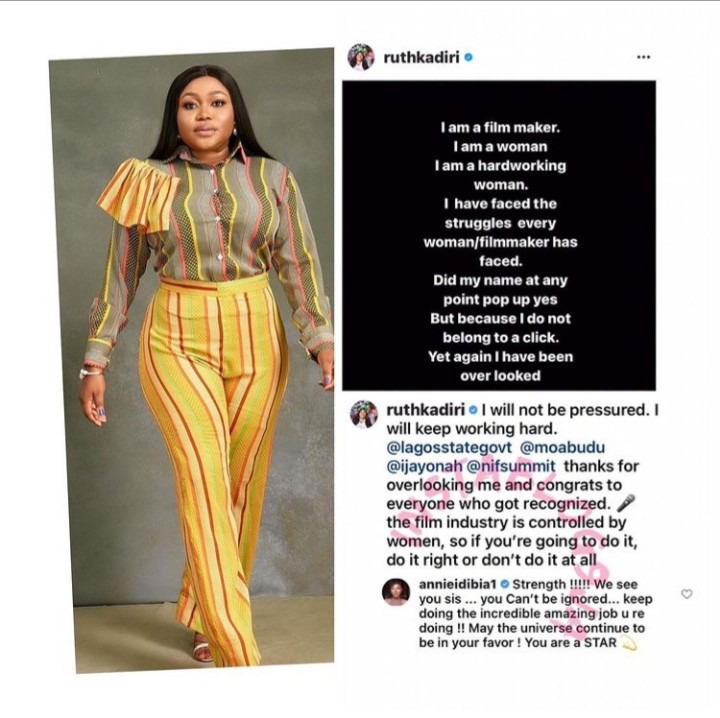Click the microphone emoji in the caption
Viewport: 720px width, 718px height.
click(x=625, y=503)
